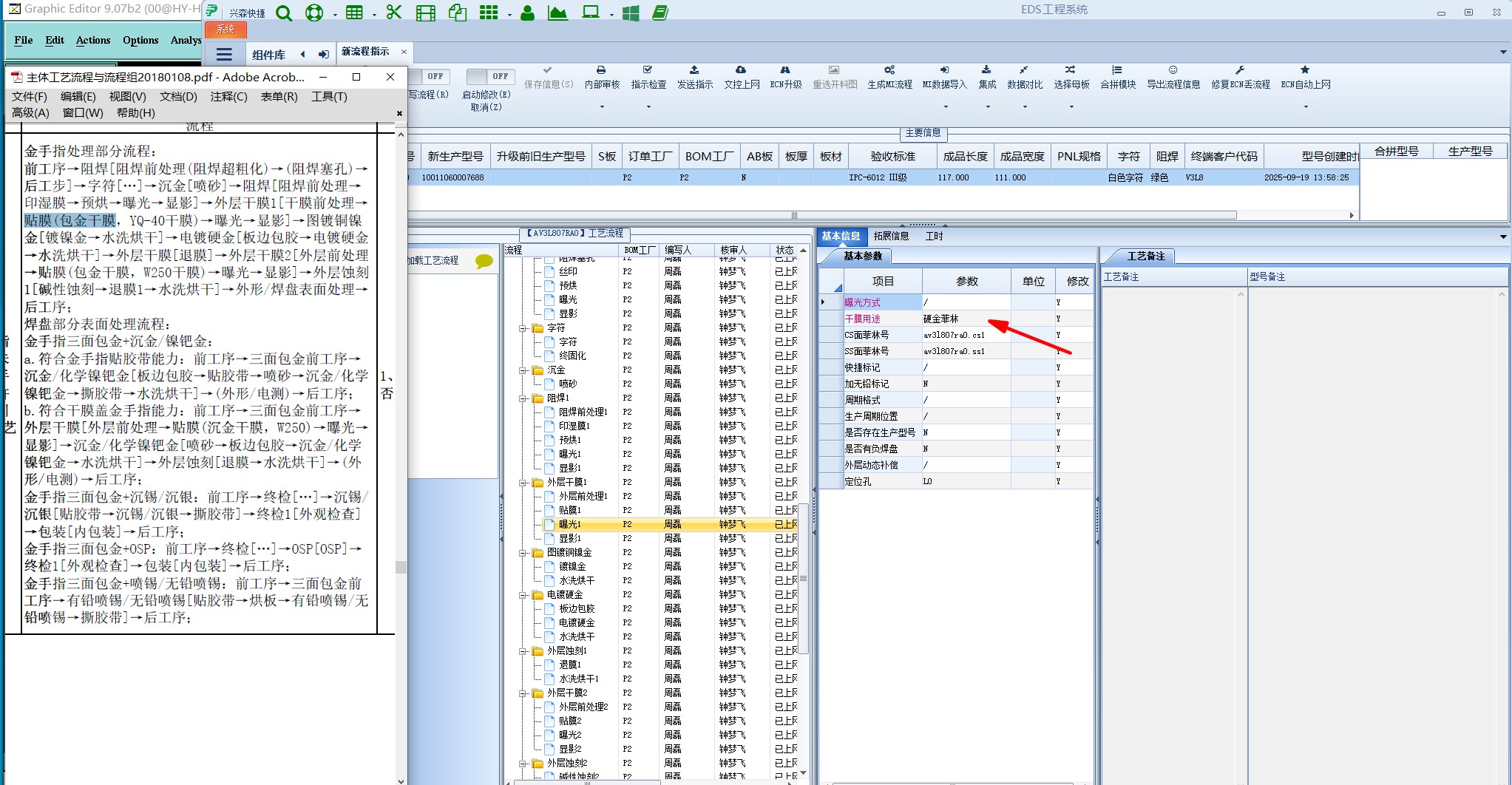Click the yellow comment bubble icon
The width and height of the screenshot is (1512, 785).
(x=484, y=261)
